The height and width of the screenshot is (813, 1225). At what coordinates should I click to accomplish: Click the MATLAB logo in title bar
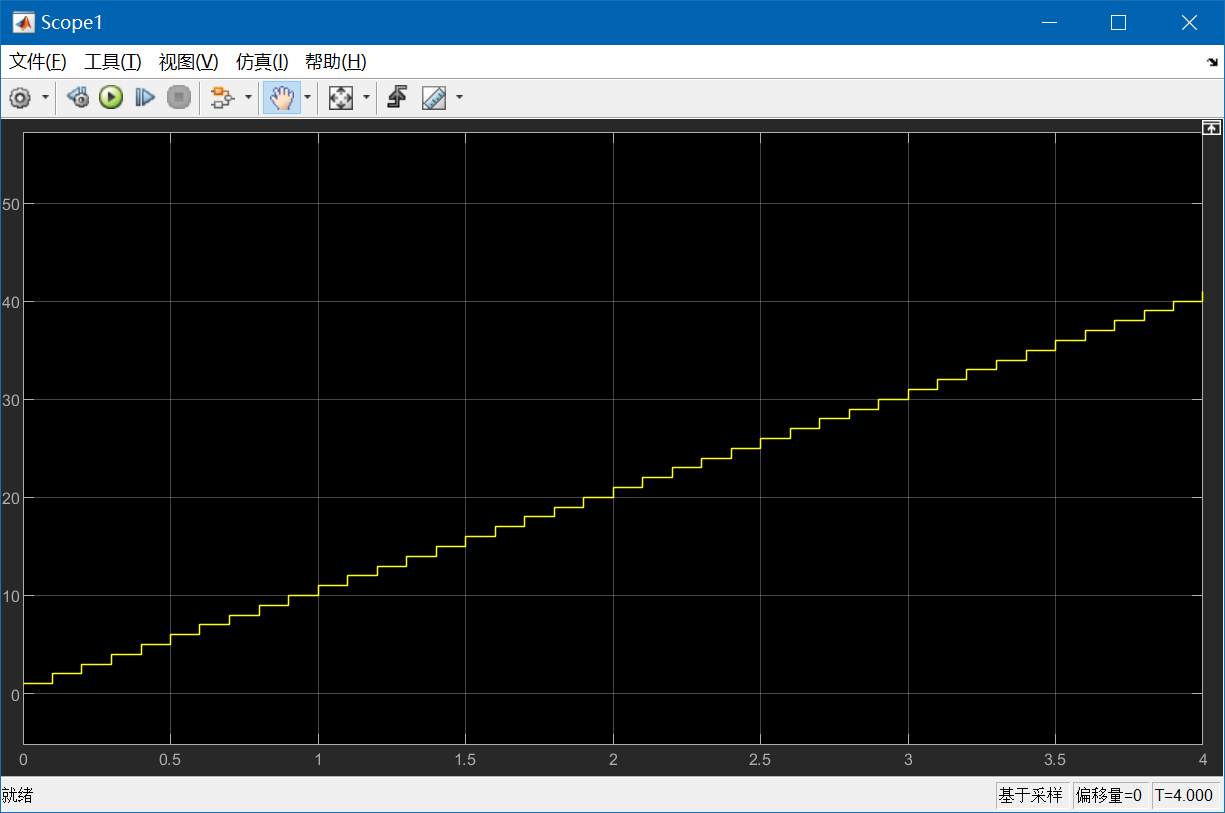22,22
